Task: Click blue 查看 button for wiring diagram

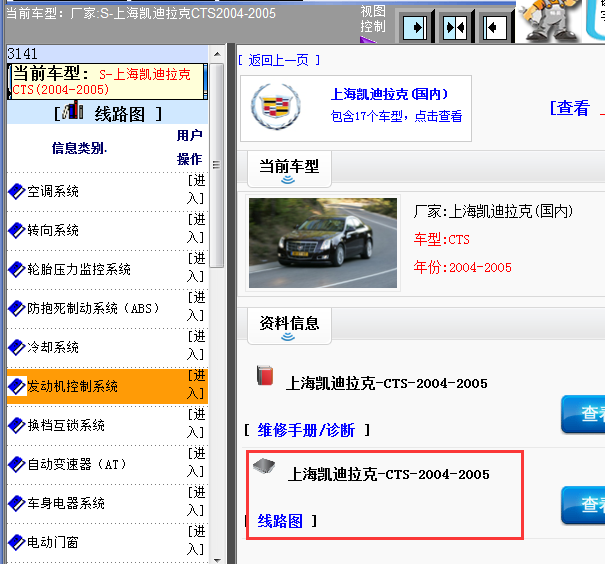Action: (583, 505)
